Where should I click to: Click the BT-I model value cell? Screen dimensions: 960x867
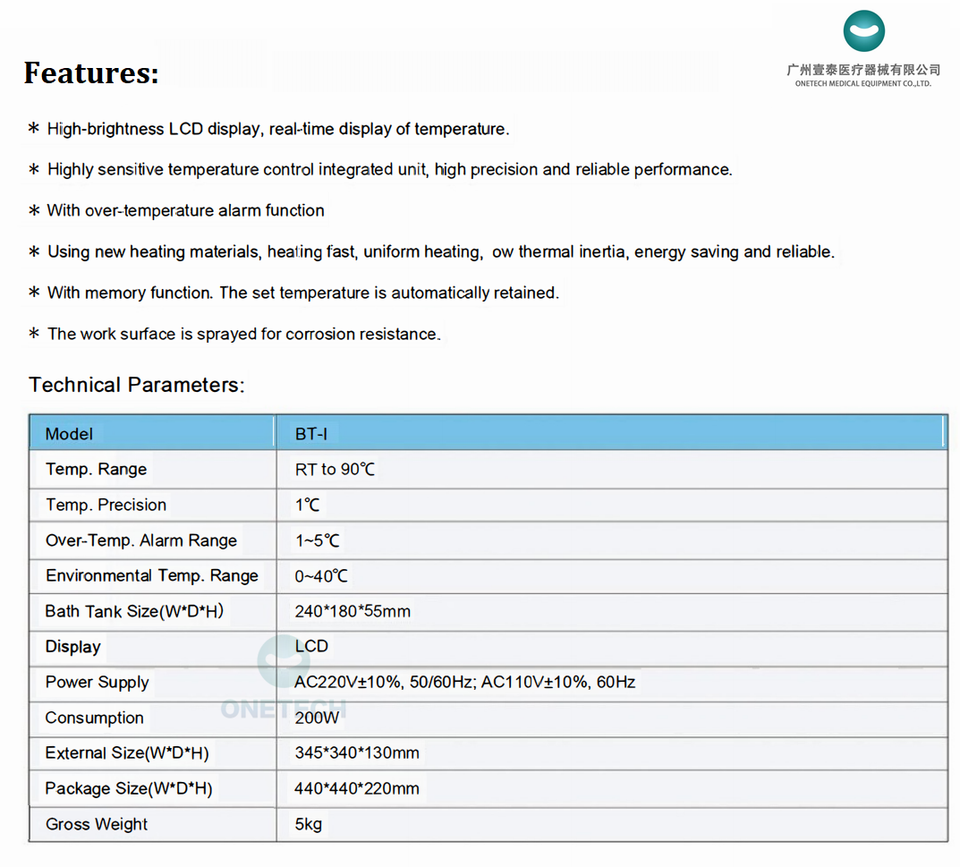tap(311, 434)
